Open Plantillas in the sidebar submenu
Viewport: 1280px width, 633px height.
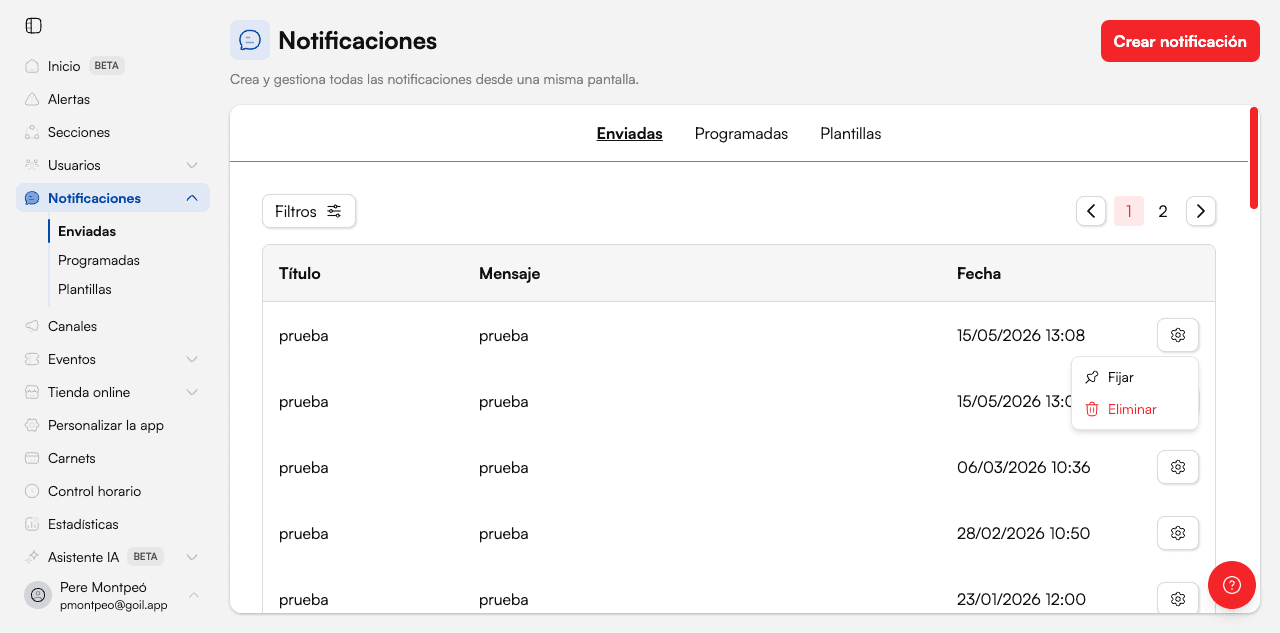[x=85, y=289]
